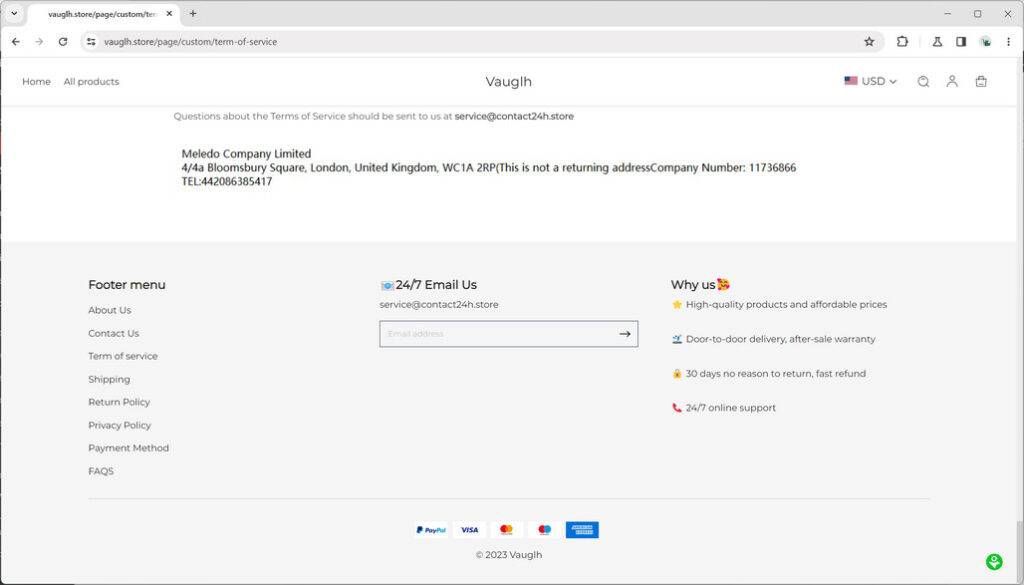Open the search with the magnifier icon

click(x=923, y=81)
